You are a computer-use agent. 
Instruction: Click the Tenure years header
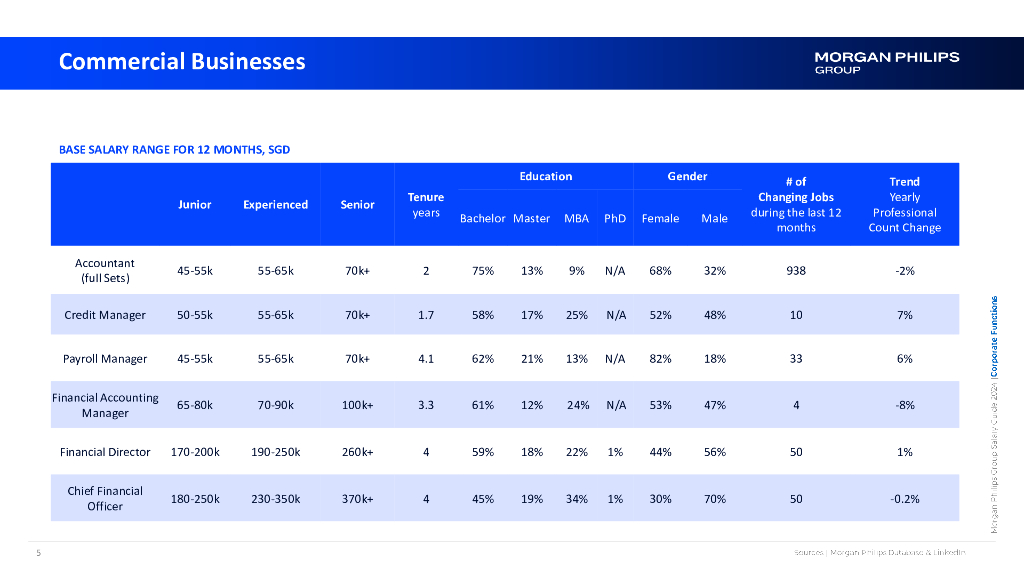point(426,204)
